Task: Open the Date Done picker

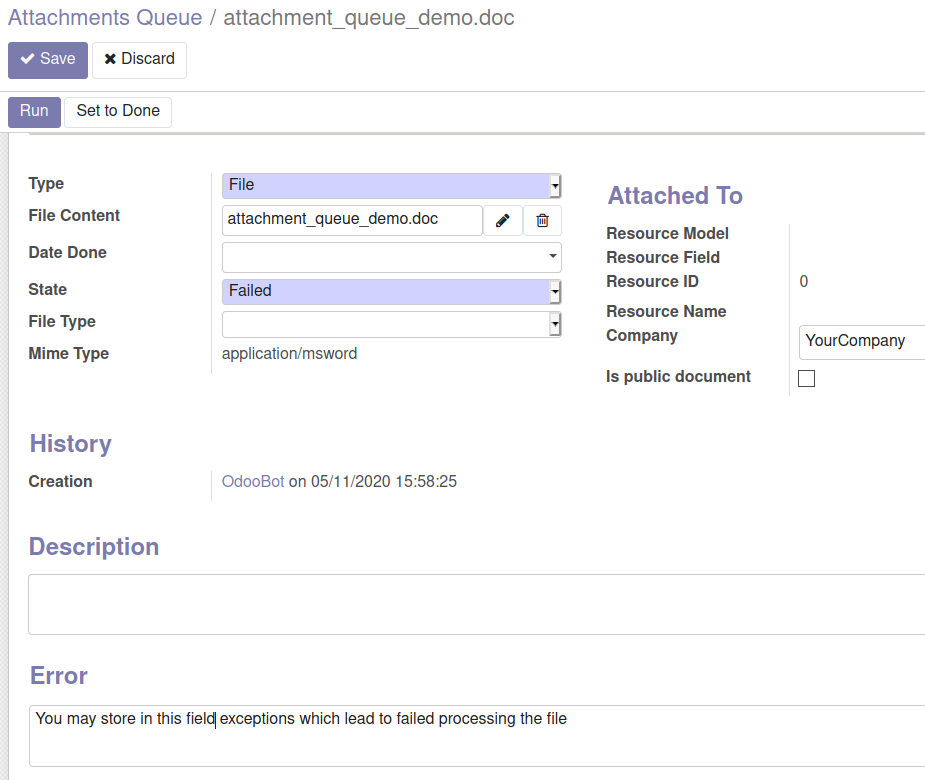Action: pos(391,257)
